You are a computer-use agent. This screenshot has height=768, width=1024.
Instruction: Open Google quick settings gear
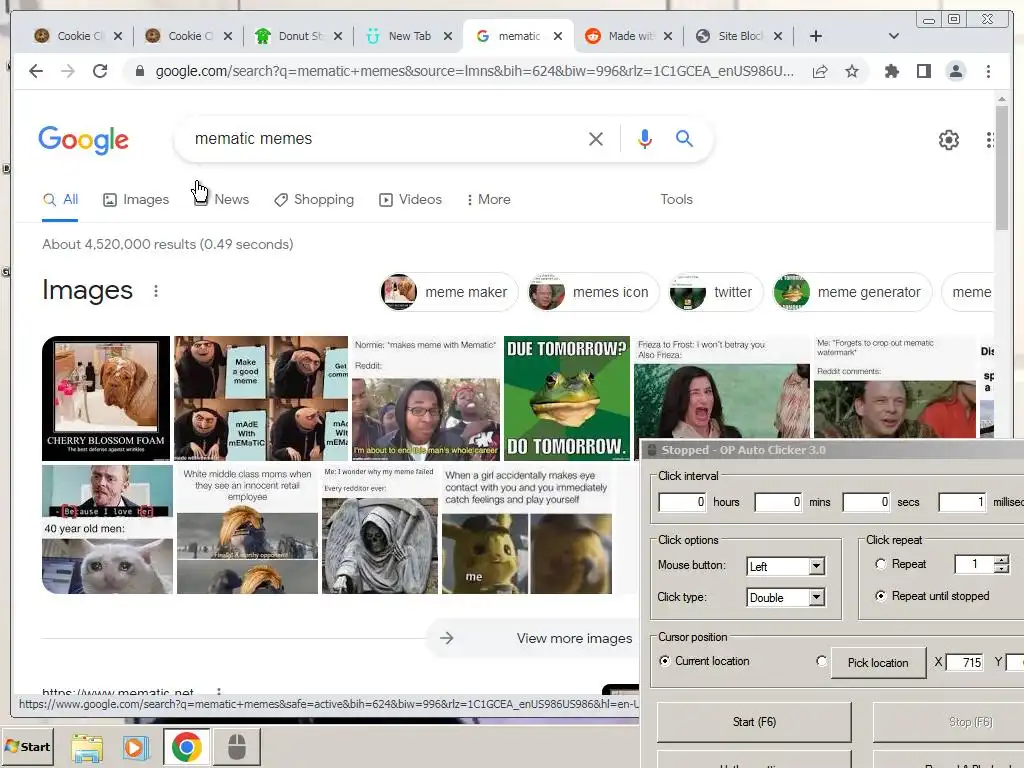pos(948,140)
